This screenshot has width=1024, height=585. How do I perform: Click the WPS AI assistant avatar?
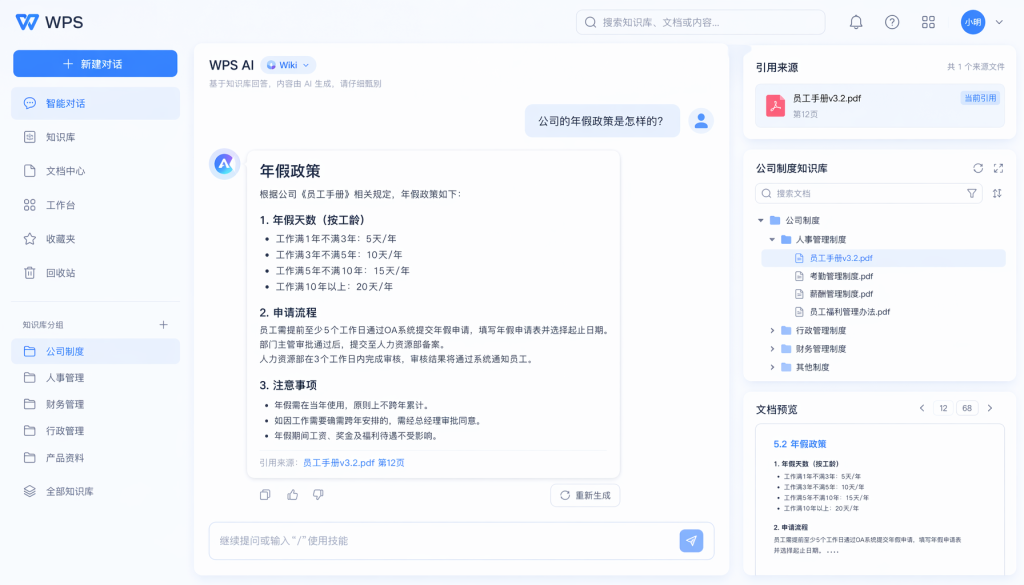[224, 164]
